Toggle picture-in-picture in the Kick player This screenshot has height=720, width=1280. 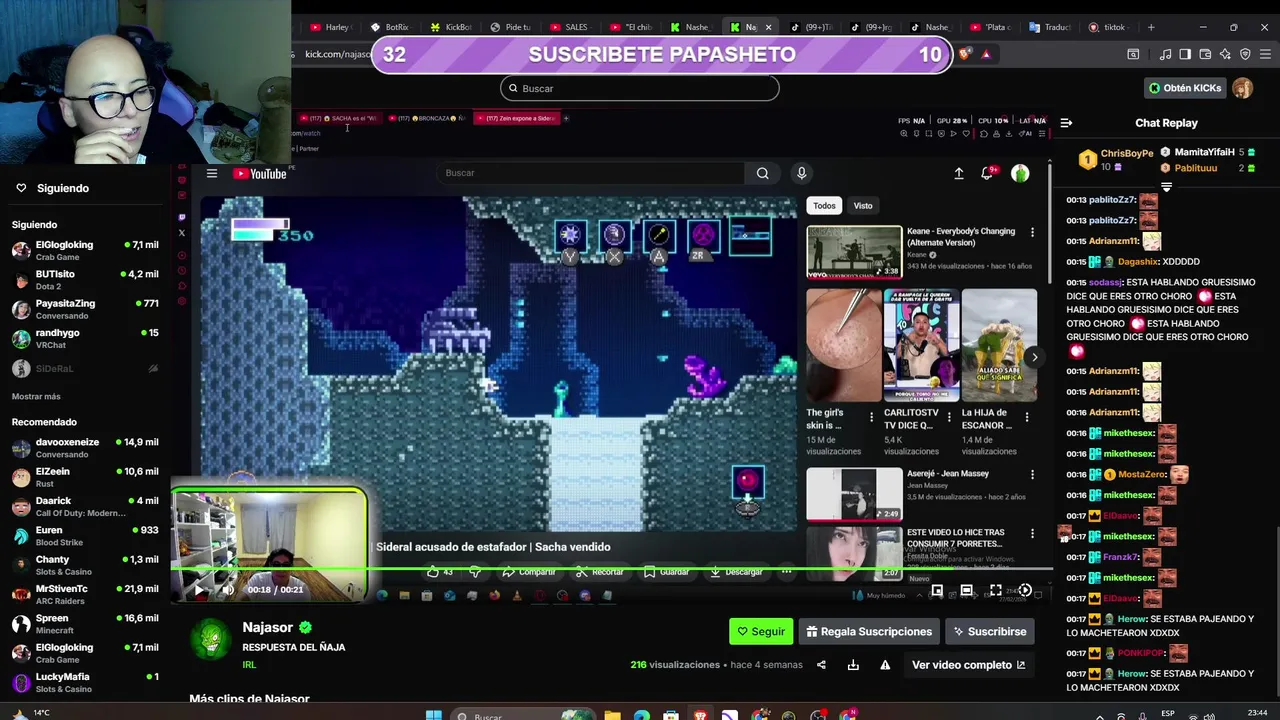coord(937,591)
